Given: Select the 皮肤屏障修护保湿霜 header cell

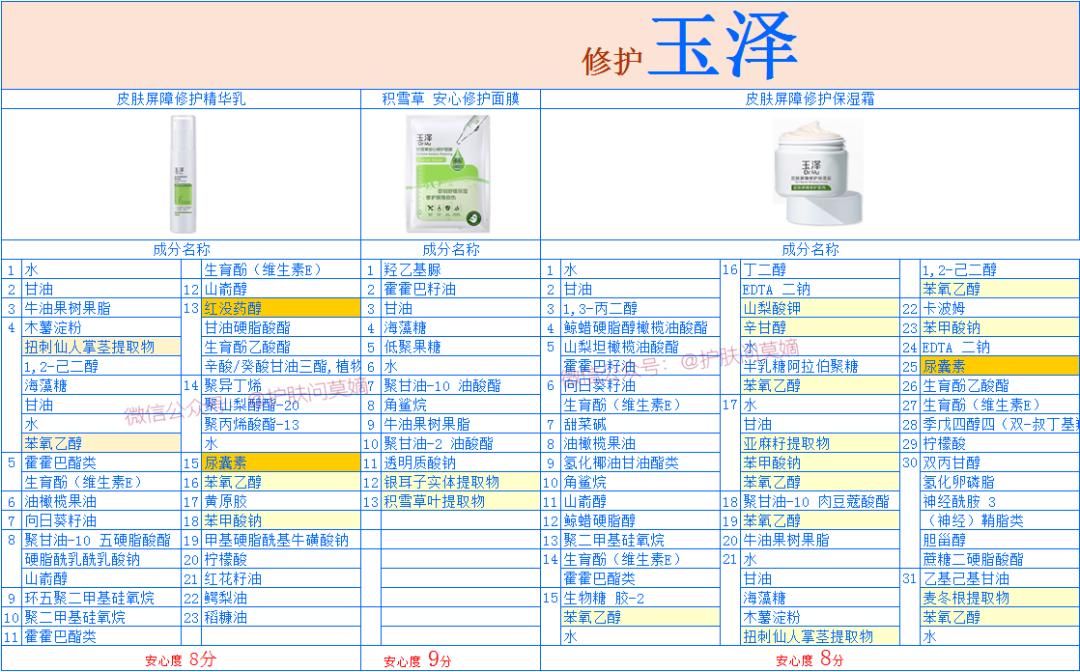Looking at the screenshot, I should pyautogui.click(x=810, y=99).
